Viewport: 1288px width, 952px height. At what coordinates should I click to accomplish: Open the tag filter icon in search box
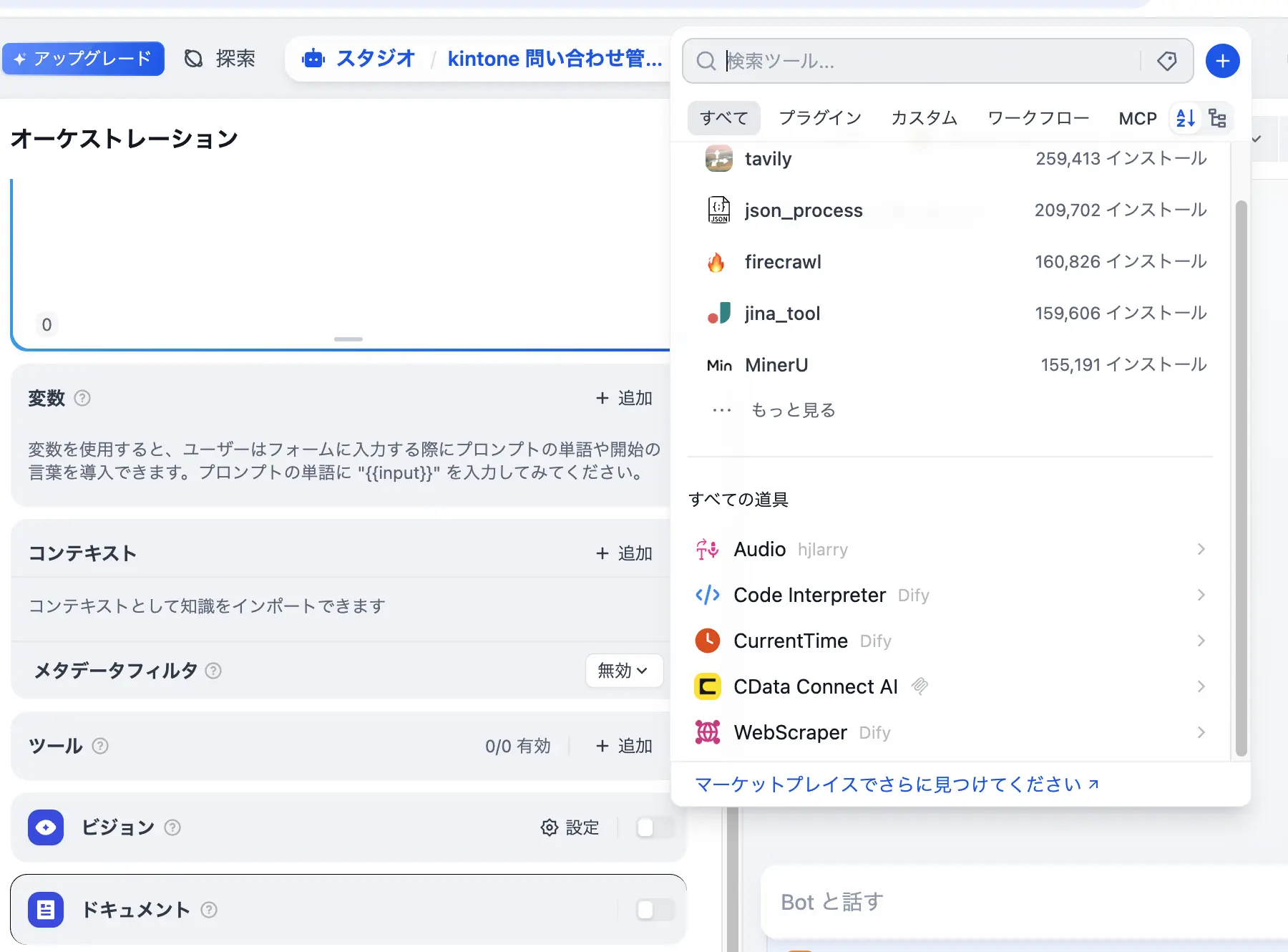tap(1167, 61)
